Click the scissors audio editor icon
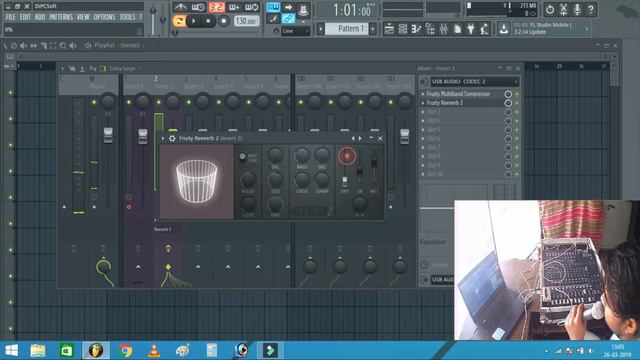This screenshot has width=640, height=360. point(563,9)
